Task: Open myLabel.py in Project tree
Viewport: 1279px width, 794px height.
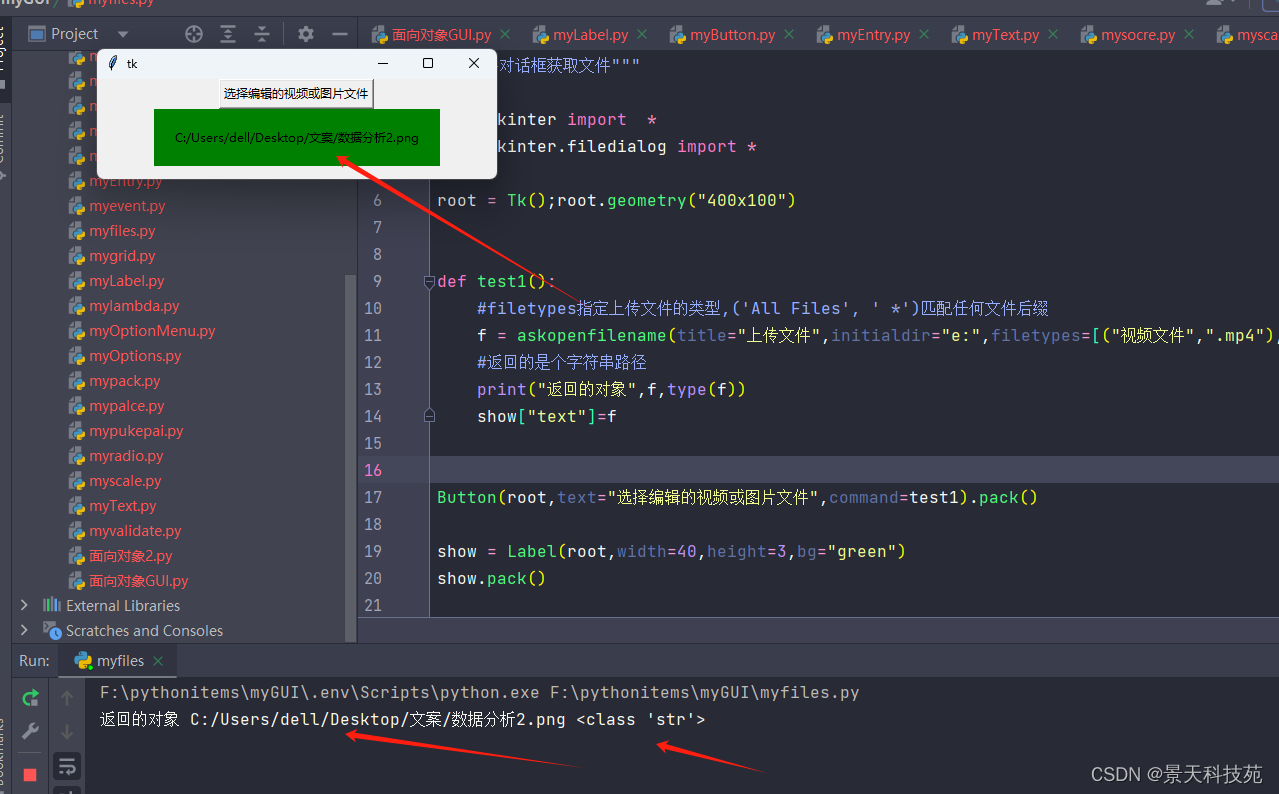Action: (x=126, y=281)
